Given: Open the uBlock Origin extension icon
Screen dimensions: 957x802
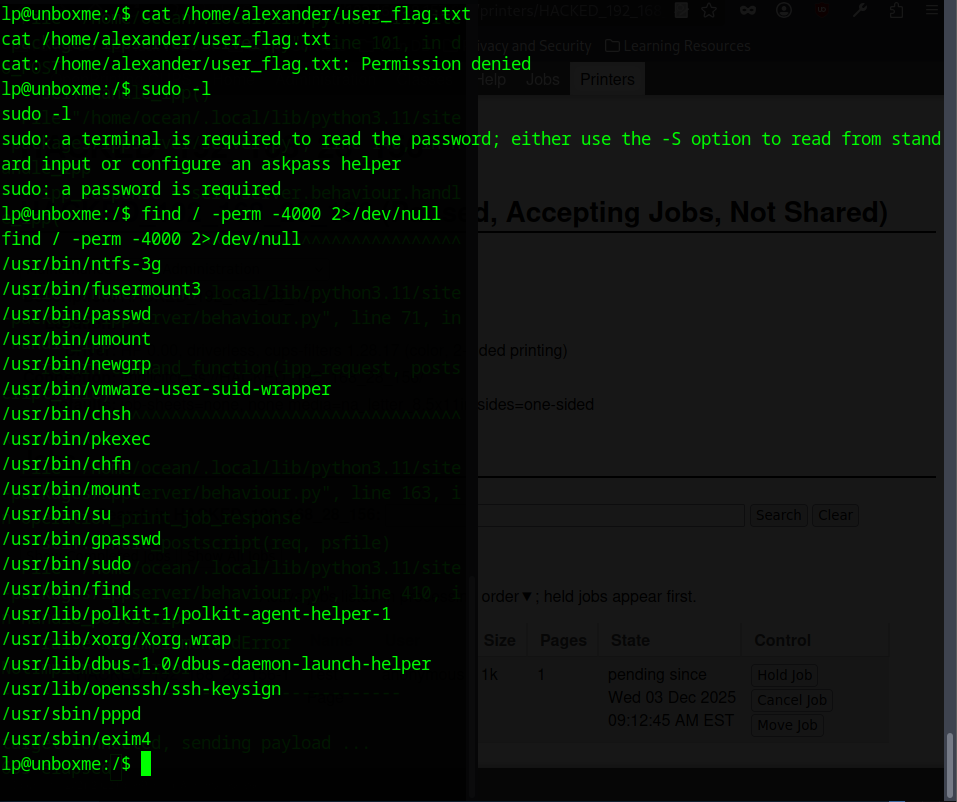Looking at the screenshot, I should tap(821, 11).
